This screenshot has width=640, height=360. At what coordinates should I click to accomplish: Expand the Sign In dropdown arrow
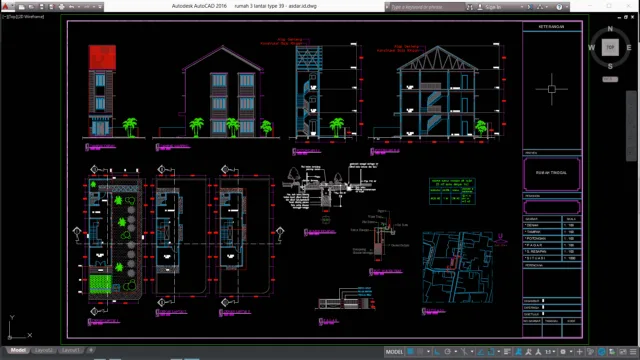coord(522,7)
